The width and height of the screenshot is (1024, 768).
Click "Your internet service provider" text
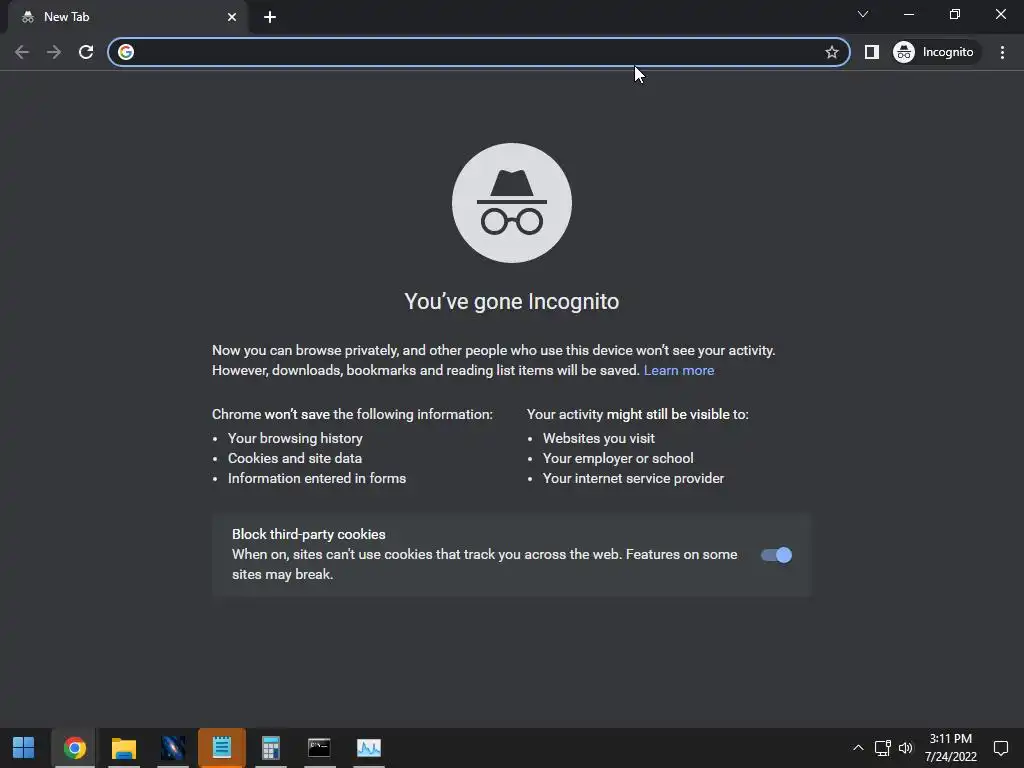[x=633, y=479]
